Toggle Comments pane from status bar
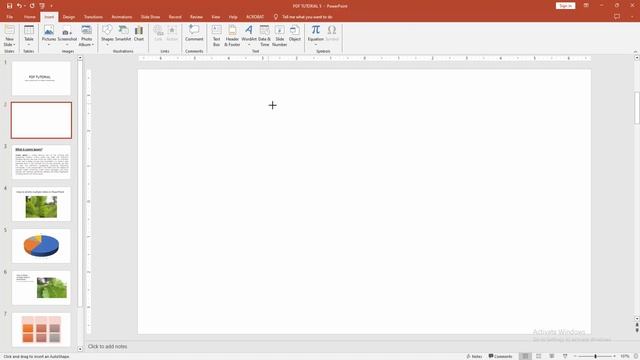640x360 pixels. (x=500, y=356)
